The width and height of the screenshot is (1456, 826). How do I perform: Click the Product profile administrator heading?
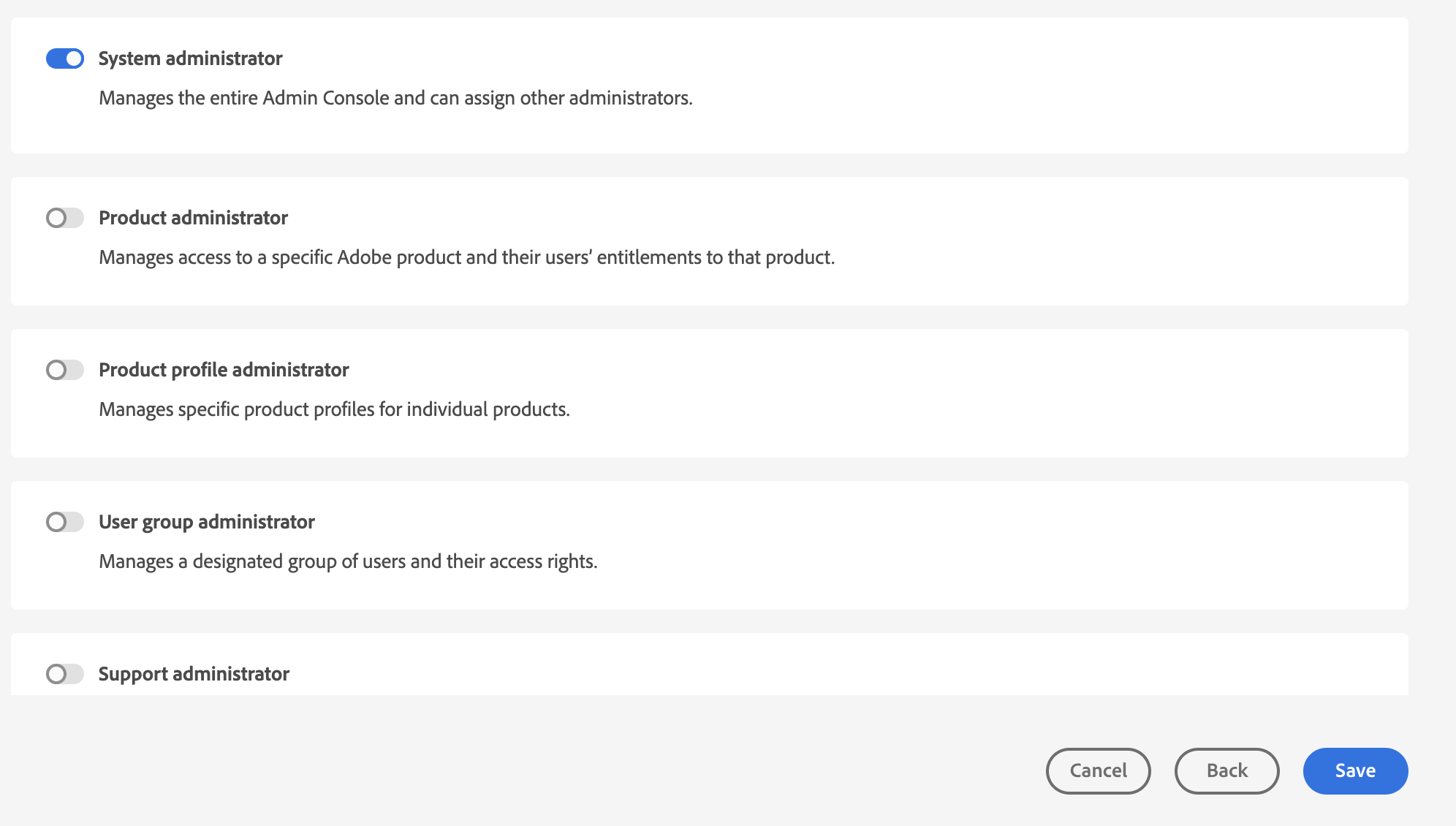[224, 370]
